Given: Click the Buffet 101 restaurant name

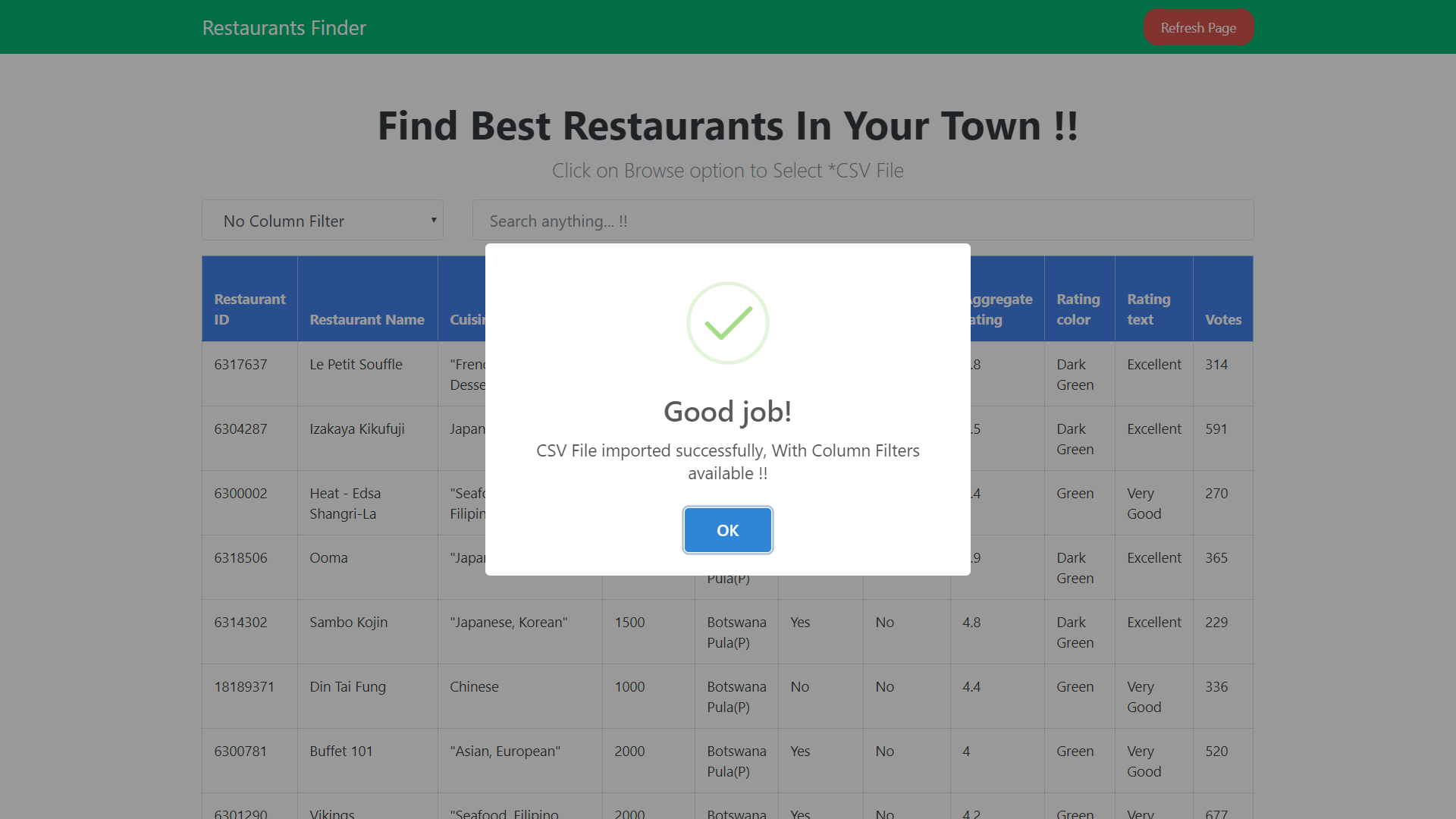Looking at the screenshot, I should (x=341, y=751).
